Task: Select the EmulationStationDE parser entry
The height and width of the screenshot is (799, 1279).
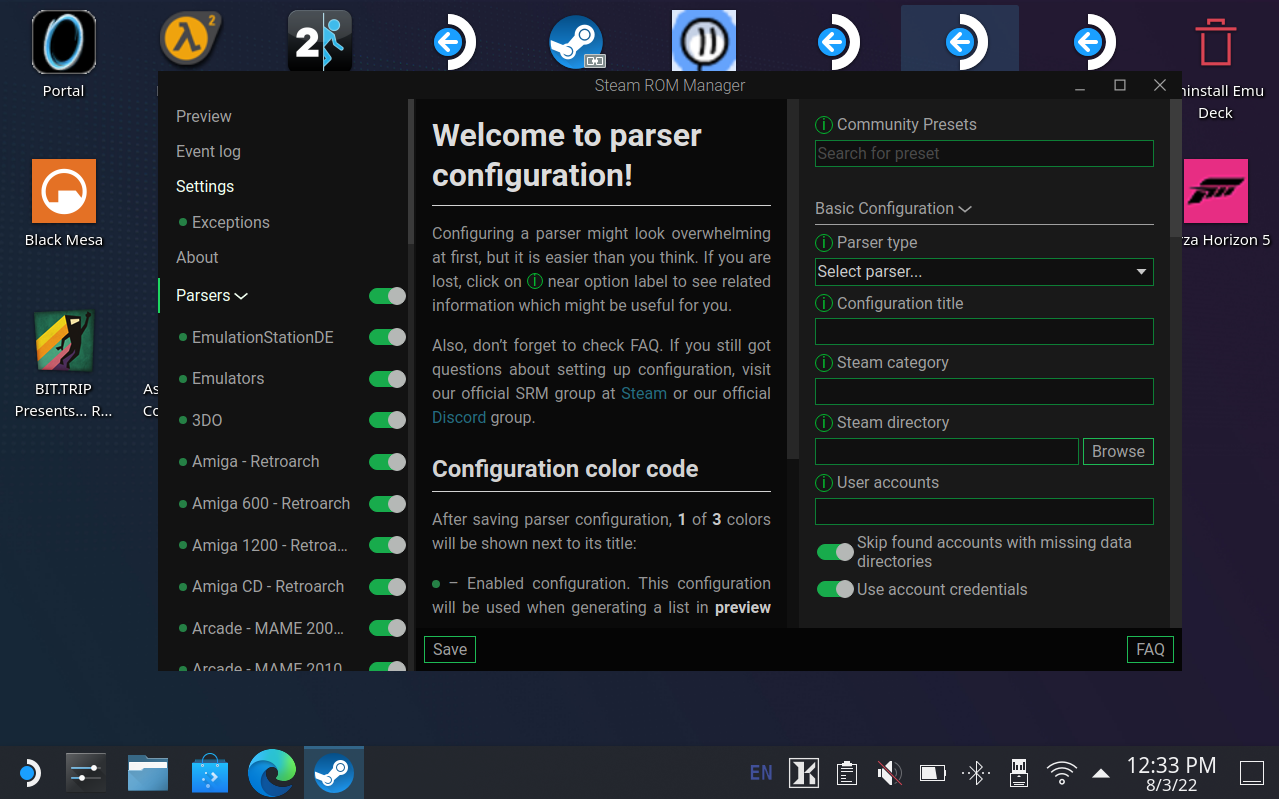Action: click(263, 338)
